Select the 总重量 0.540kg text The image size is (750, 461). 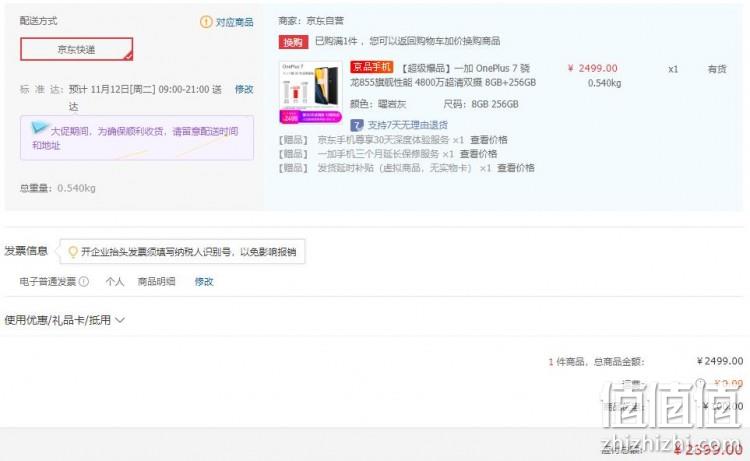[57, 188]
